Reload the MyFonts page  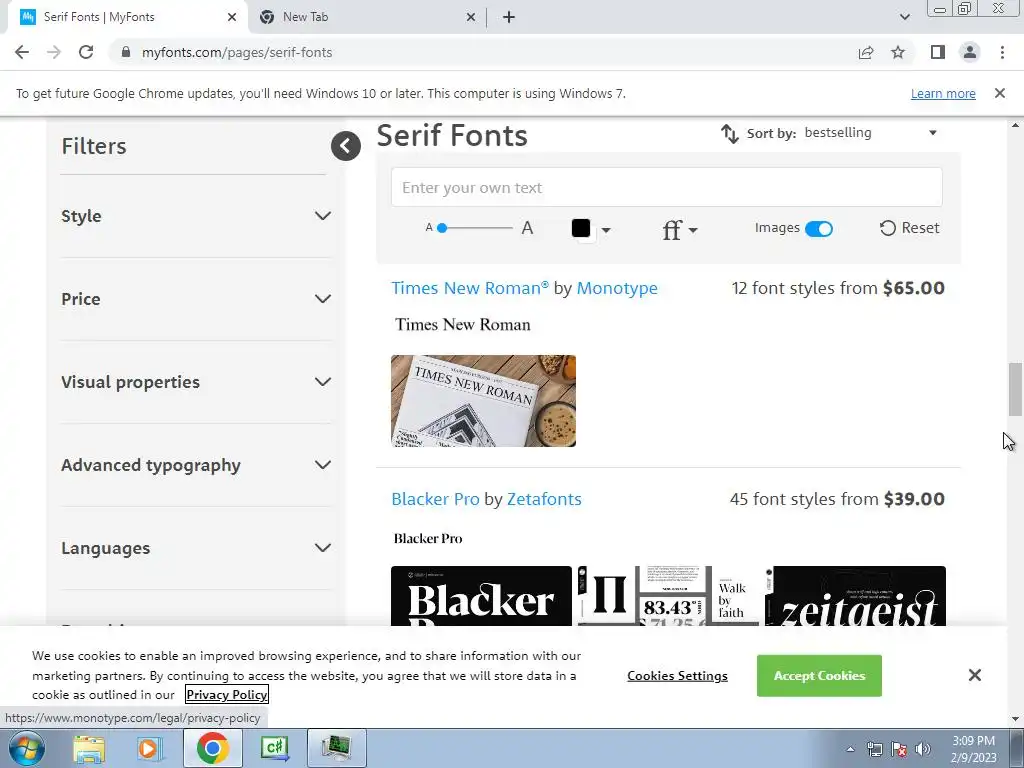point(86,52)
